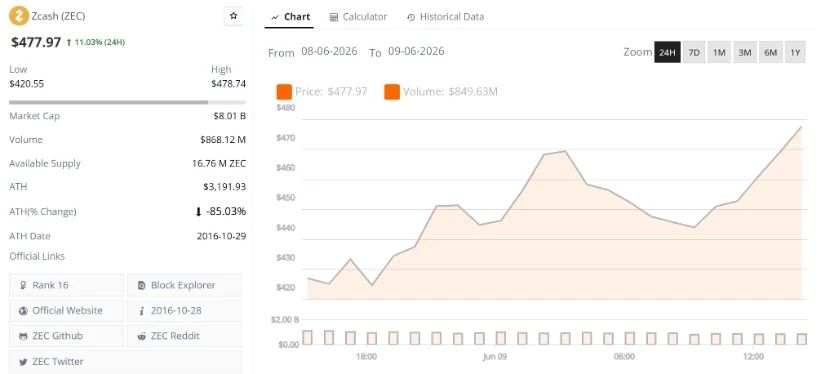Image resolution: width=825 pixels, height=374 pixels.
Task: Click the low-high price range bar
Action: click(127, 102)
